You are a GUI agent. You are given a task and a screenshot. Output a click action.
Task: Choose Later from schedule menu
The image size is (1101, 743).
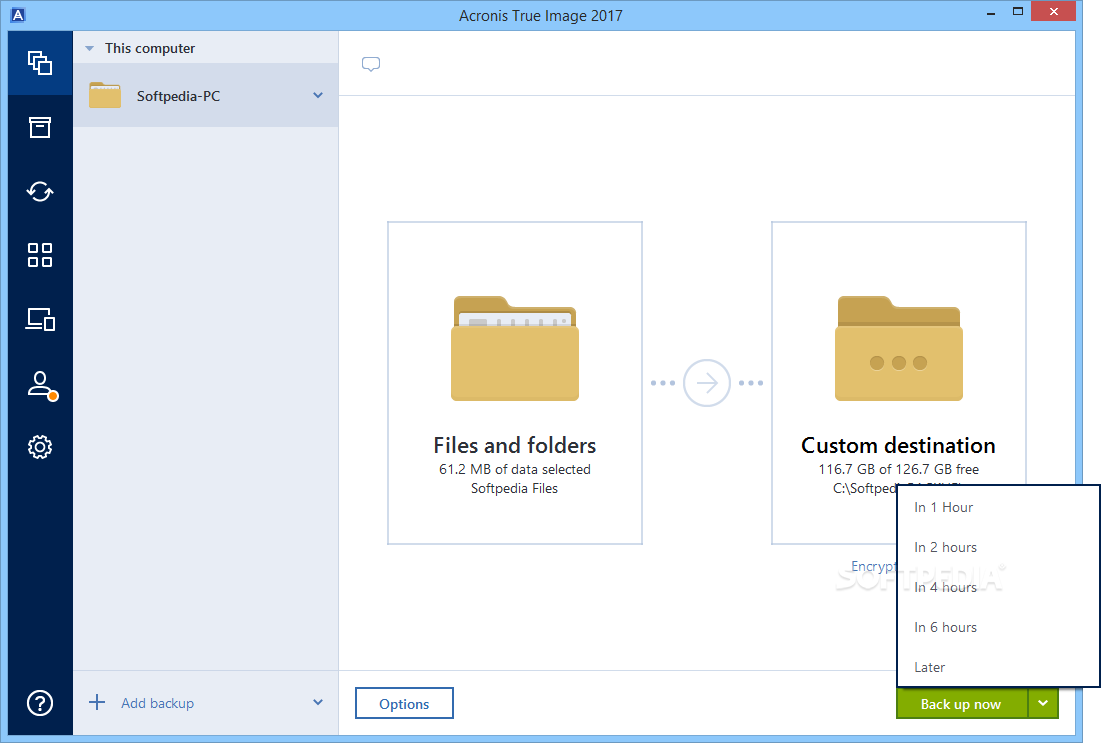coord(998,667)
